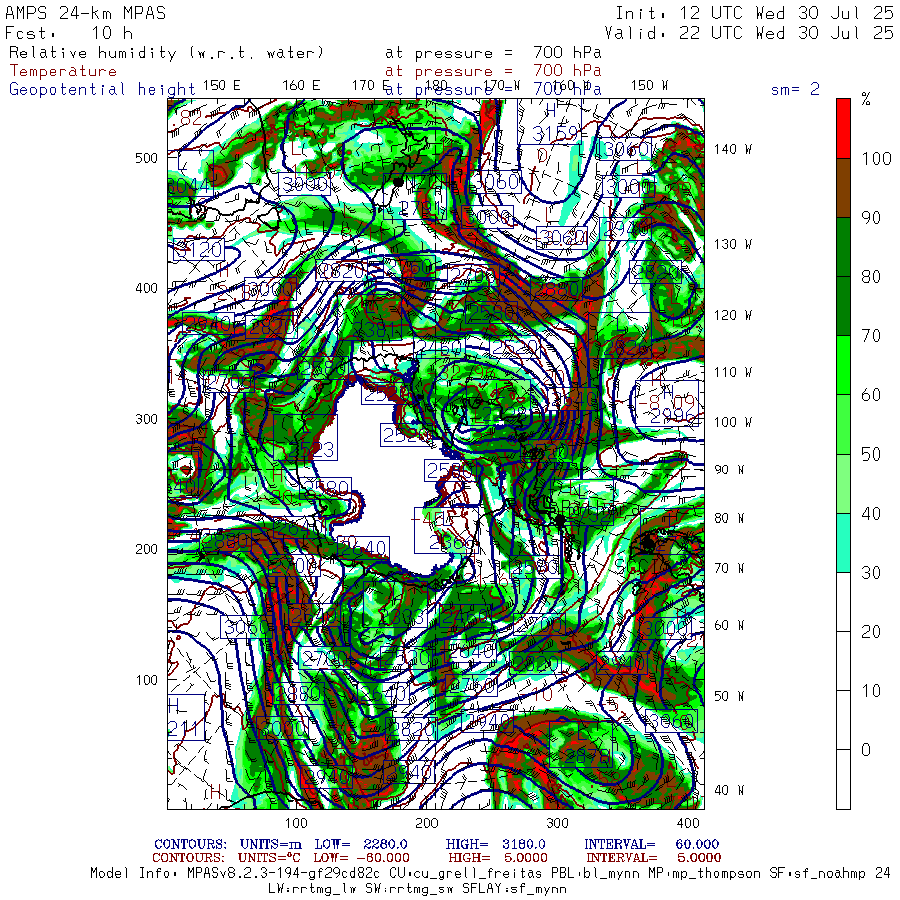The width and height of the screenshot is (900, 900).
Task: Click the cyan 30–40% color bar segment
Action: click(843, 543)
